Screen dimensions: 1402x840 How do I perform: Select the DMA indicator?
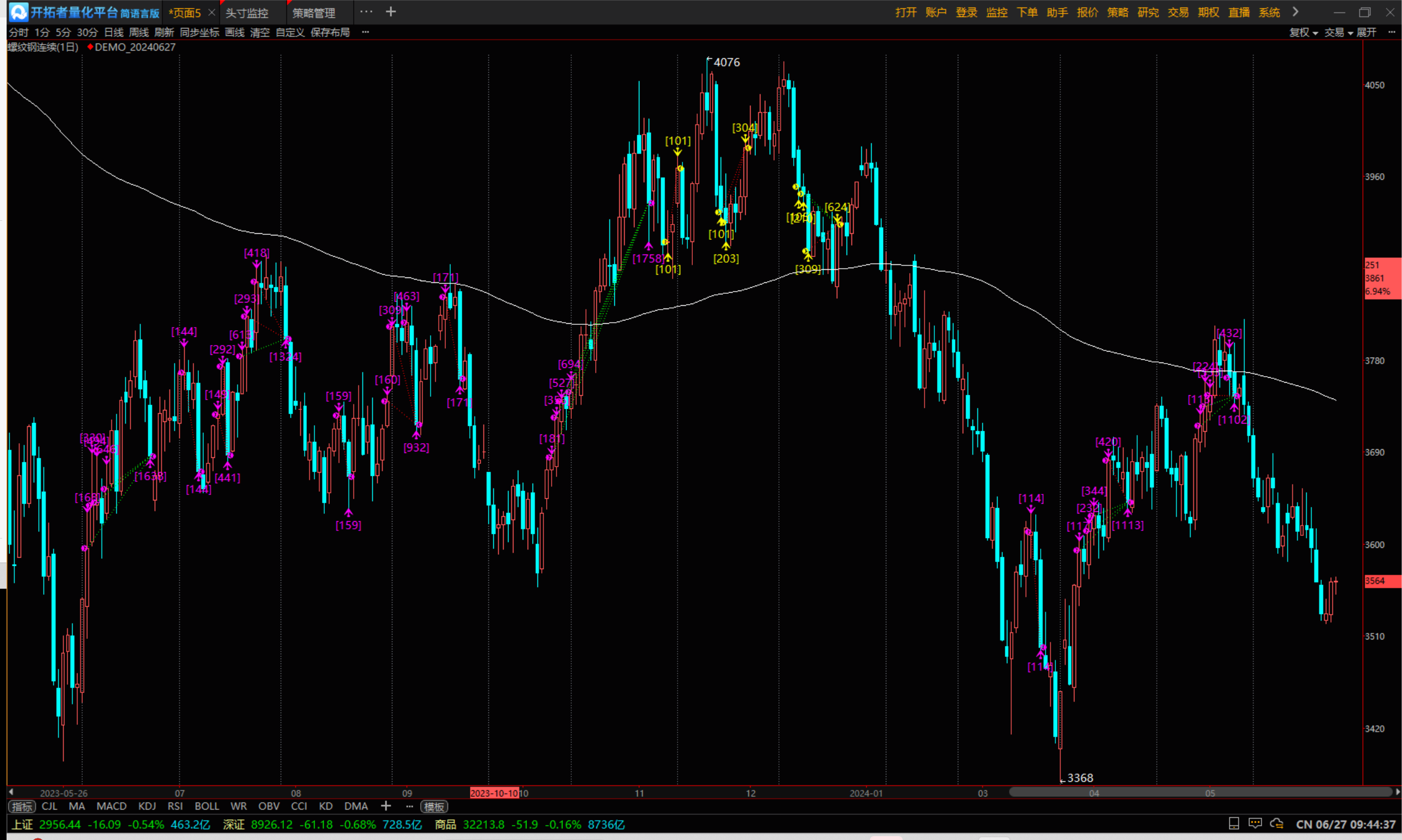click(356, 806)
